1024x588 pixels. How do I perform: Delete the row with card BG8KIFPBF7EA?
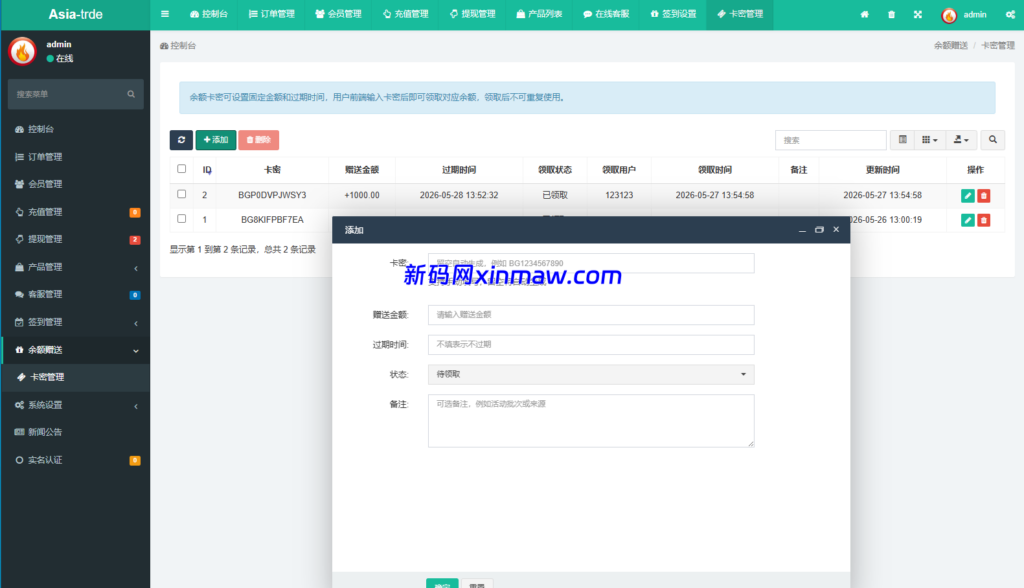pyautogui.click(x=984, y=220)
